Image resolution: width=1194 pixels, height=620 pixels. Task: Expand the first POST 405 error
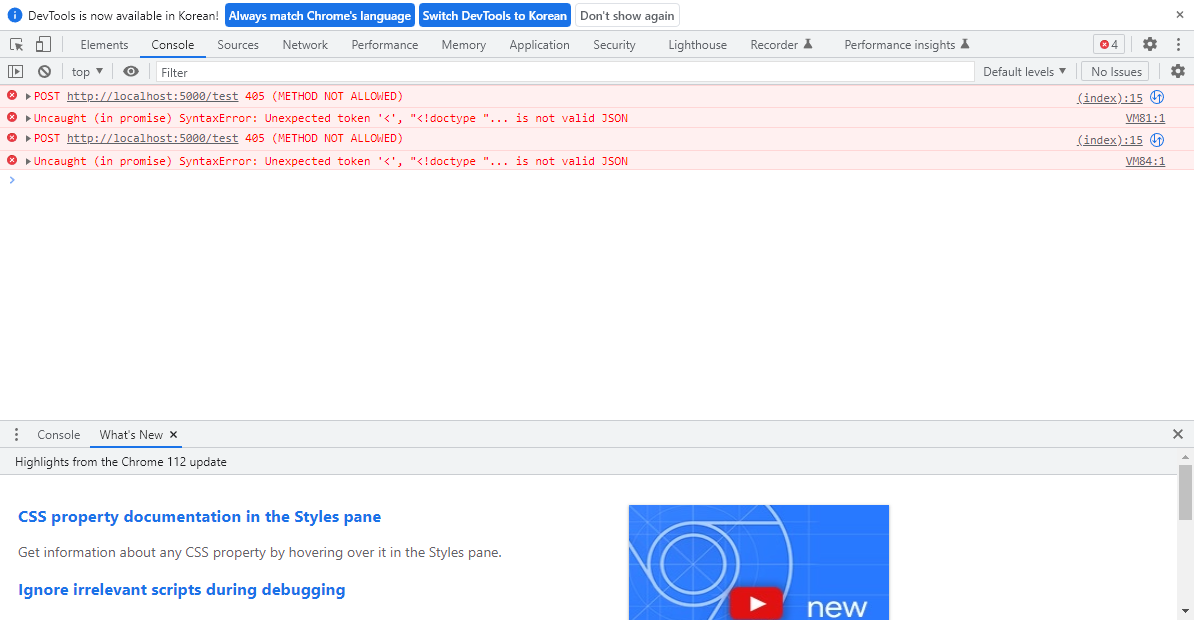[28, 97]
